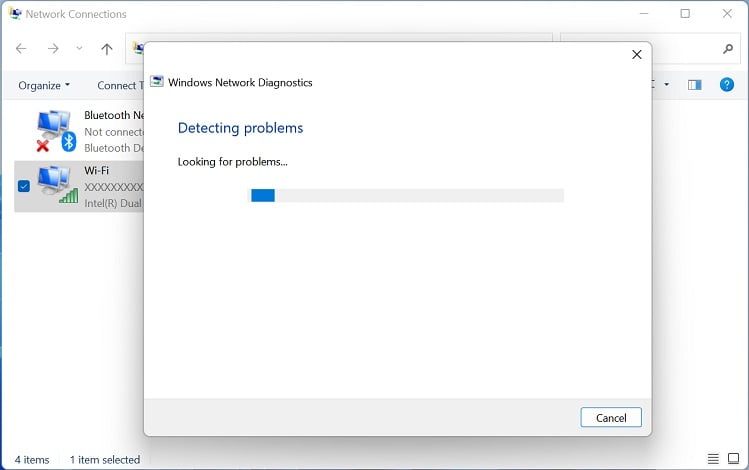Maximize the Network Connections window
The height and width of the screenshot is (470, 749).
(685, 13)
